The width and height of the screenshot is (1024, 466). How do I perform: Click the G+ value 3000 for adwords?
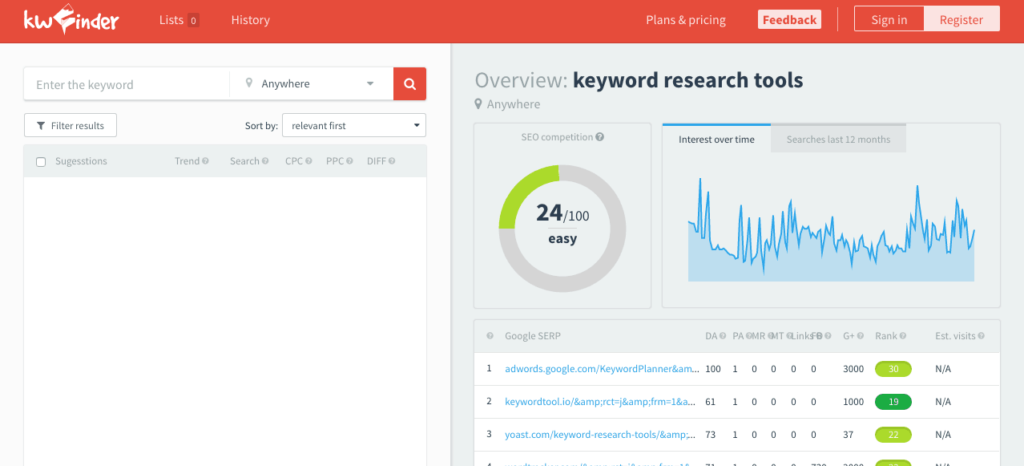click(853, 369)
